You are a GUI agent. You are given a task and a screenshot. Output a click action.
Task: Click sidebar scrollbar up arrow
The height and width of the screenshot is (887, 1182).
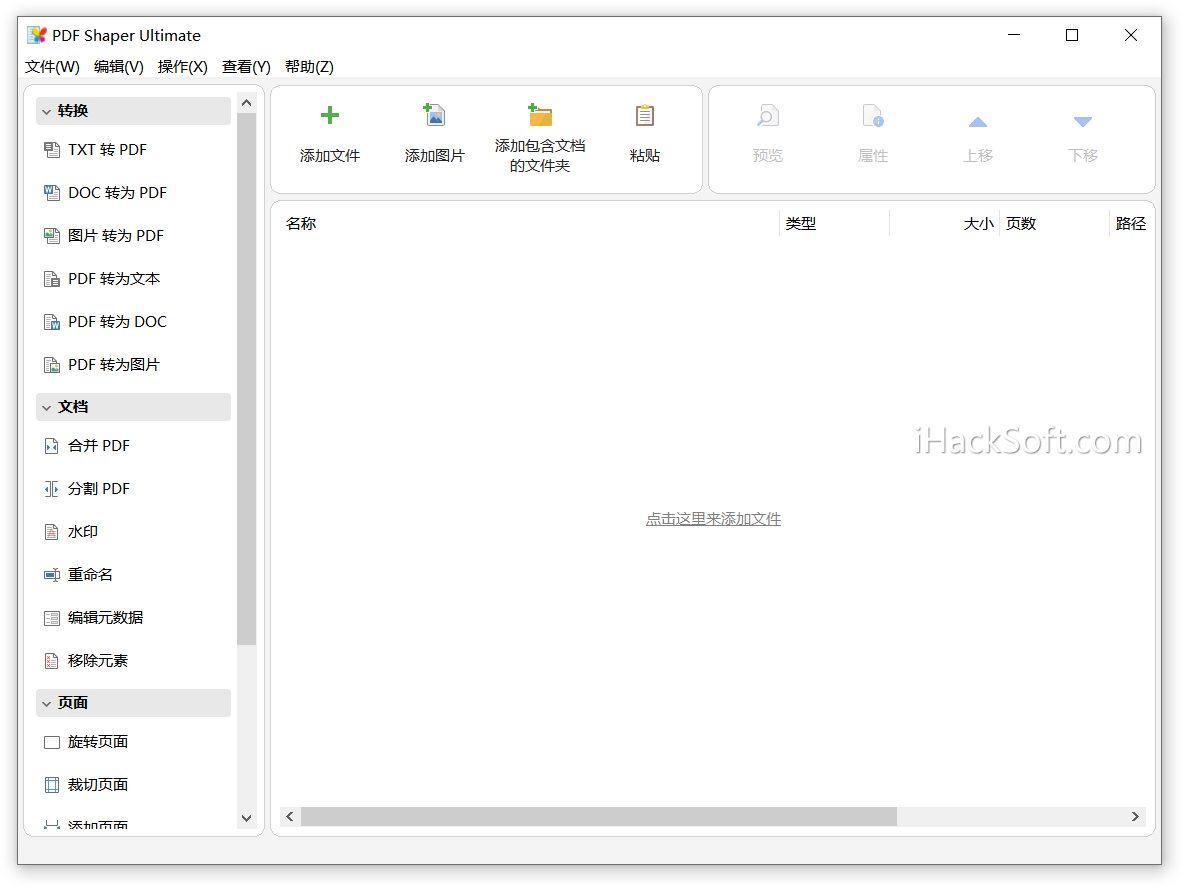(247, 102)
